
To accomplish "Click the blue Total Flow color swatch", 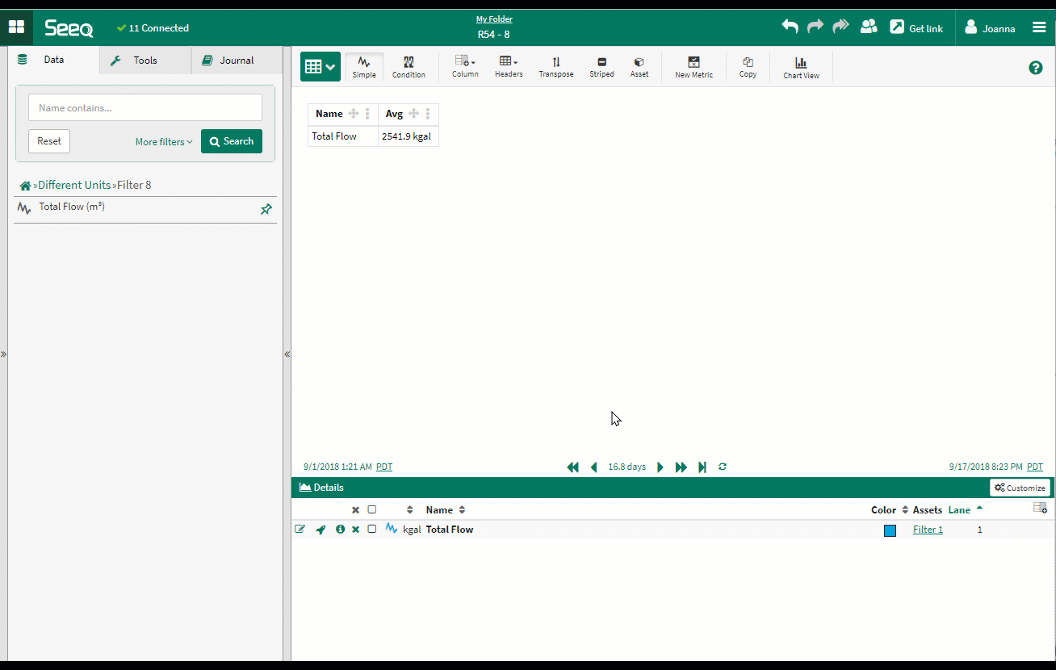I will pos(890,531).
